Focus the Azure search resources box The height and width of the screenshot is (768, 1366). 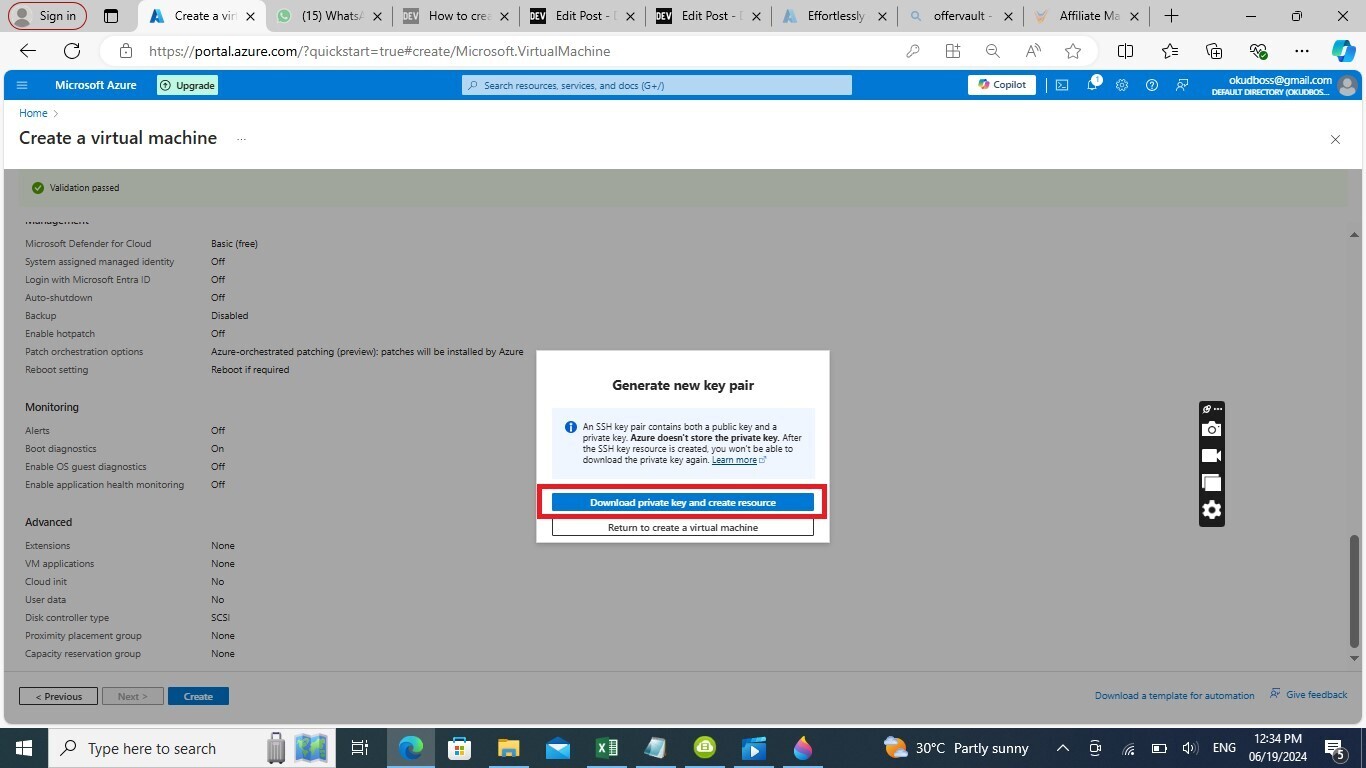click(x=657, y=85)
